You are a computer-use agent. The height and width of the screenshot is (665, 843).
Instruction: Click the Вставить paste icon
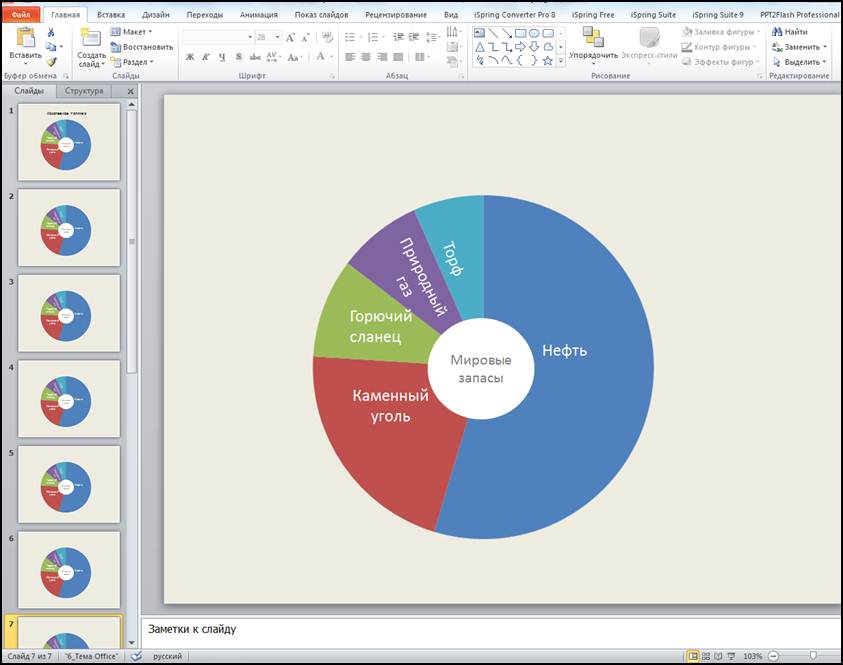25,38
